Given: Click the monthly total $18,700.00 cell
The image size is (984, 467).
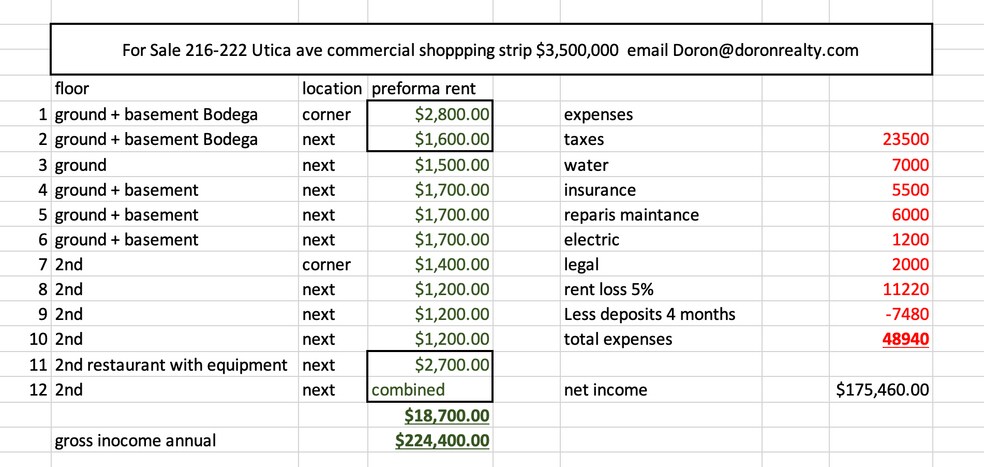Looking at the screenshot, I should point(446,415).
